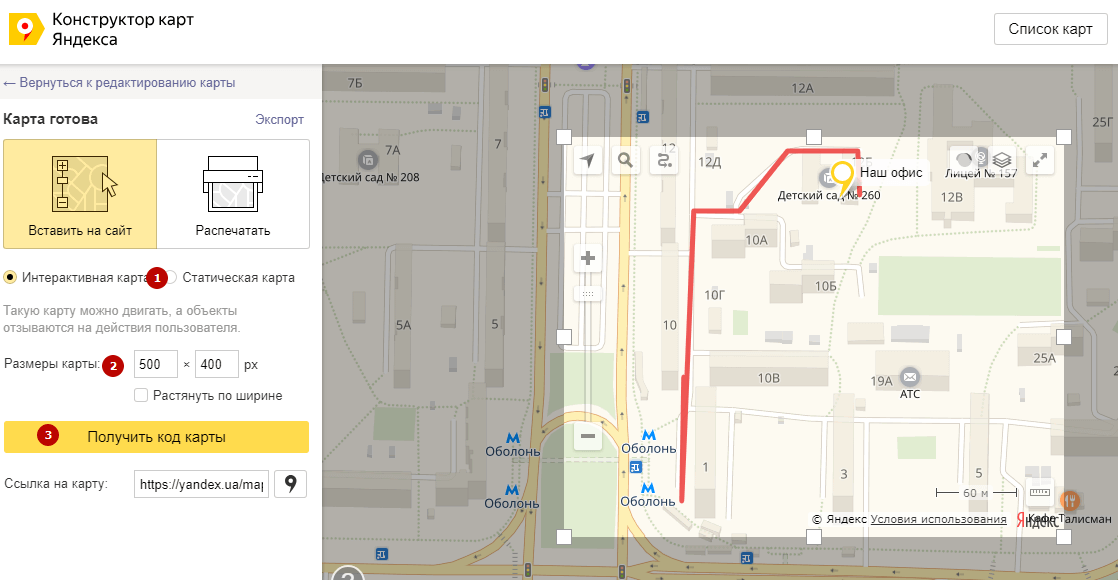1118x580 pixels.
Task: Click the bottom-left map resize handle
Action: coord(564,536)
